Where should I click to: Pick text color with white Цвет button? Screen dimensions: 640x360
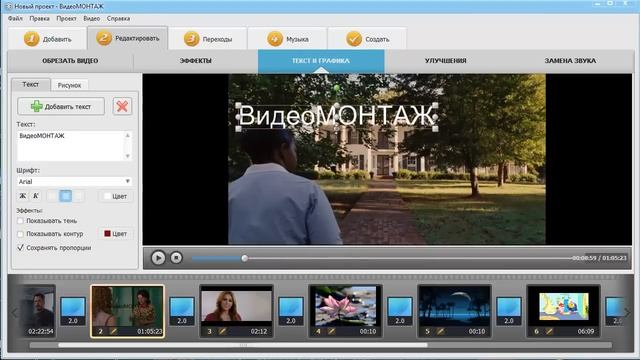[115, 196]
